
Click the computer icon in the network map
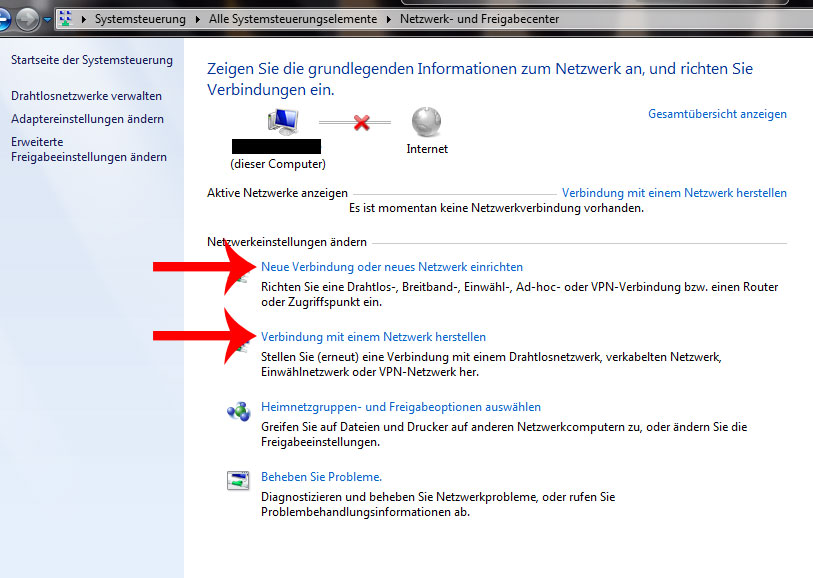(281, 122)
